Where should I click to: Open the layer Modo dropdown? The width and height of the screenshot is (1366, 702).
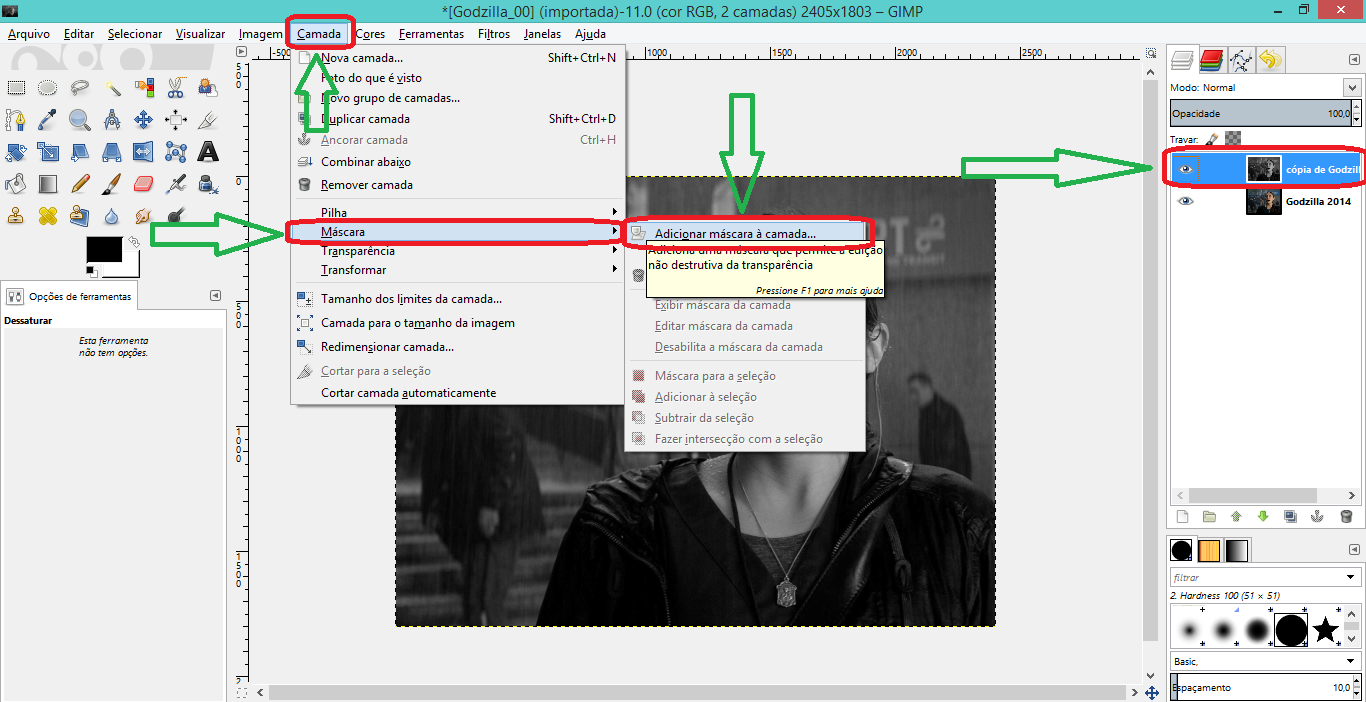coord(1352,88)
